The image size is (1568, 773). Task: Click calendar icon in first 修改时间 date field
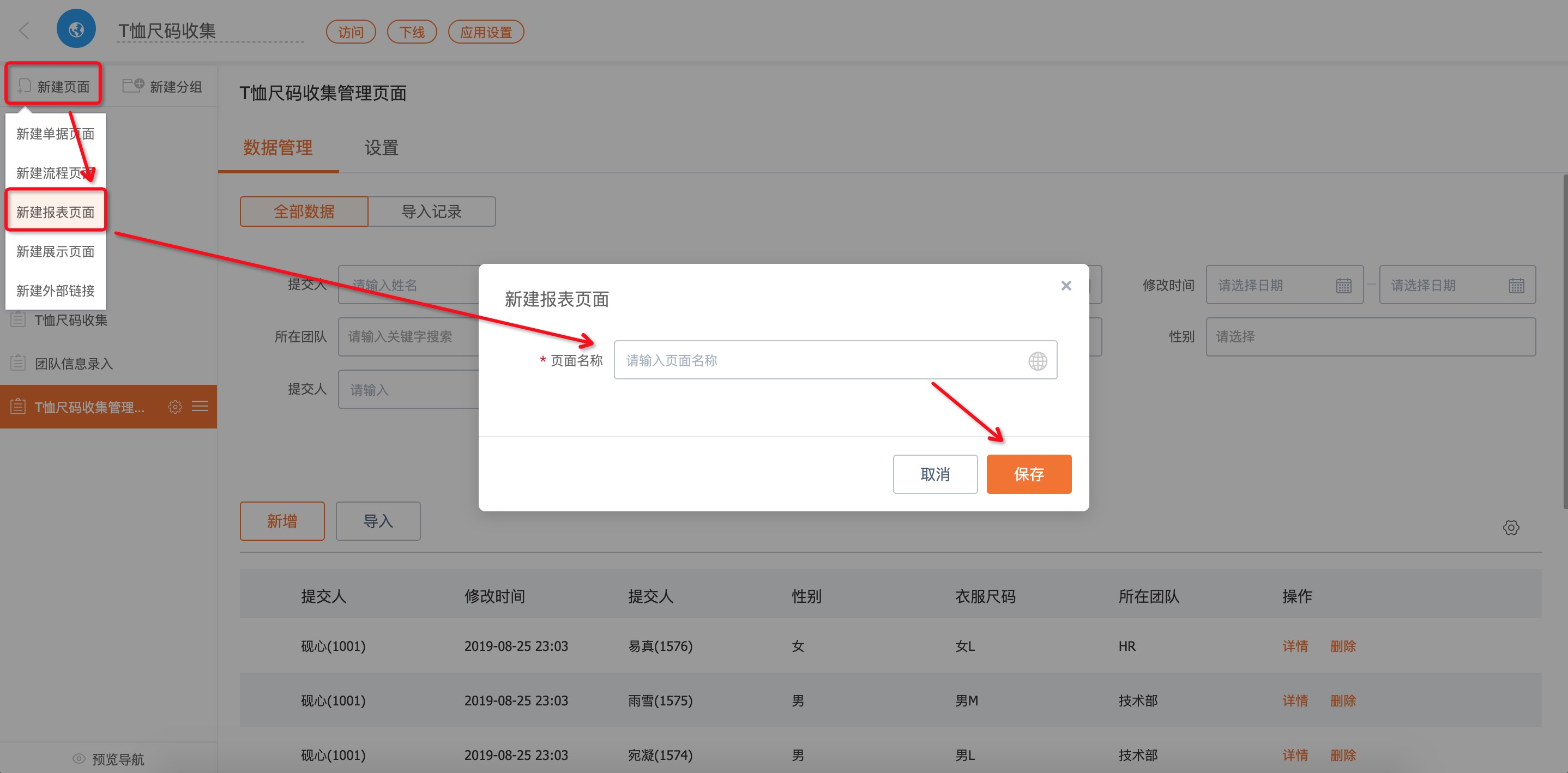(x=1343, y=286)
